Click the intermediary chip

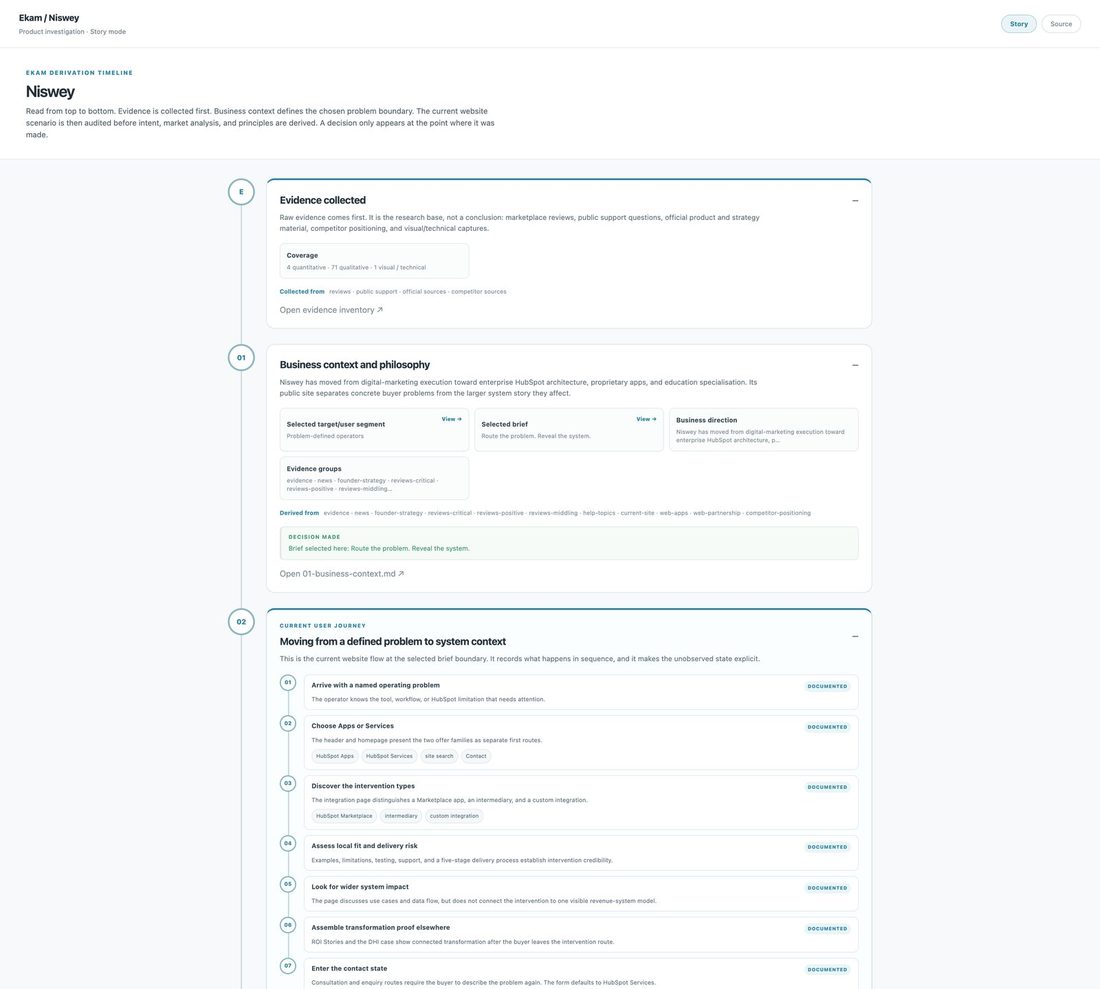(401, 816)
